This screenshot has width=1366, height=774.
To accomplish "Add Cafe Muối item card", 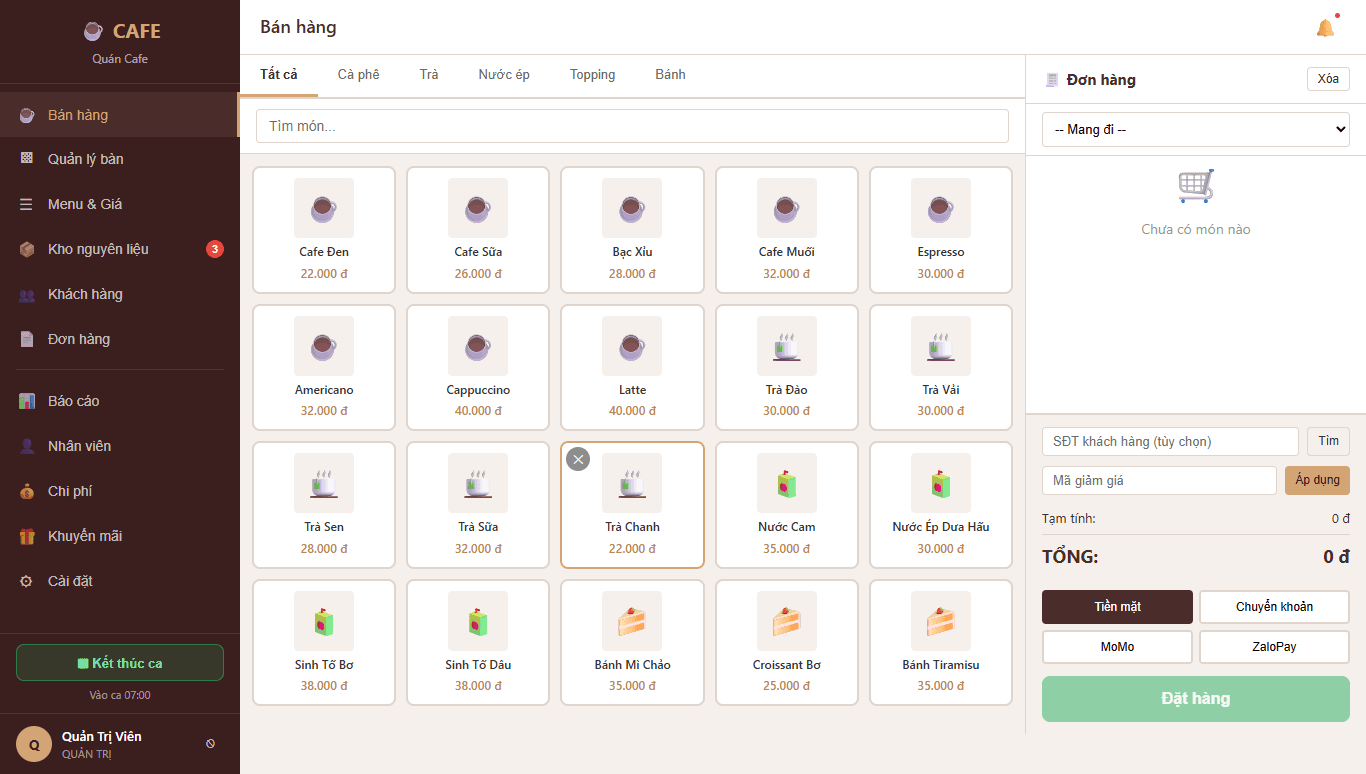I will (x=787, y=230).
